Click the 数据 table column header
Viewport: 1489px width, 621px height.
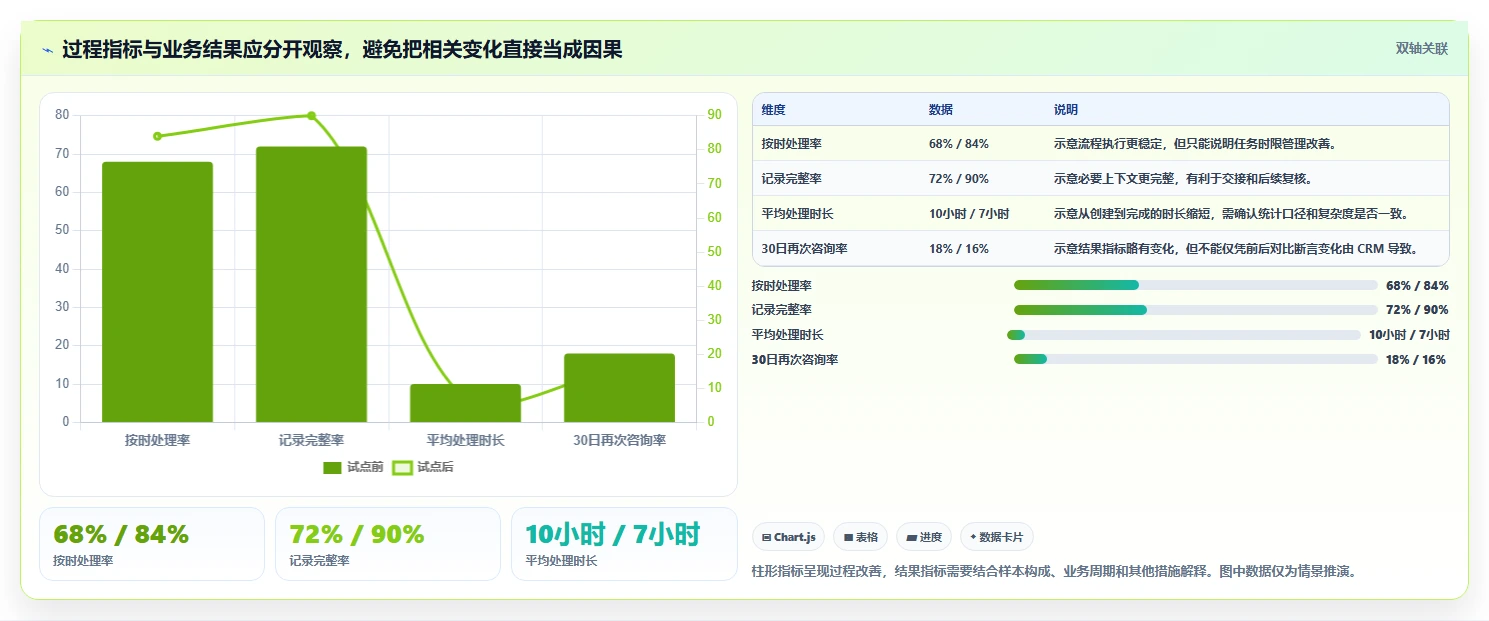click(x=941, y=109)
